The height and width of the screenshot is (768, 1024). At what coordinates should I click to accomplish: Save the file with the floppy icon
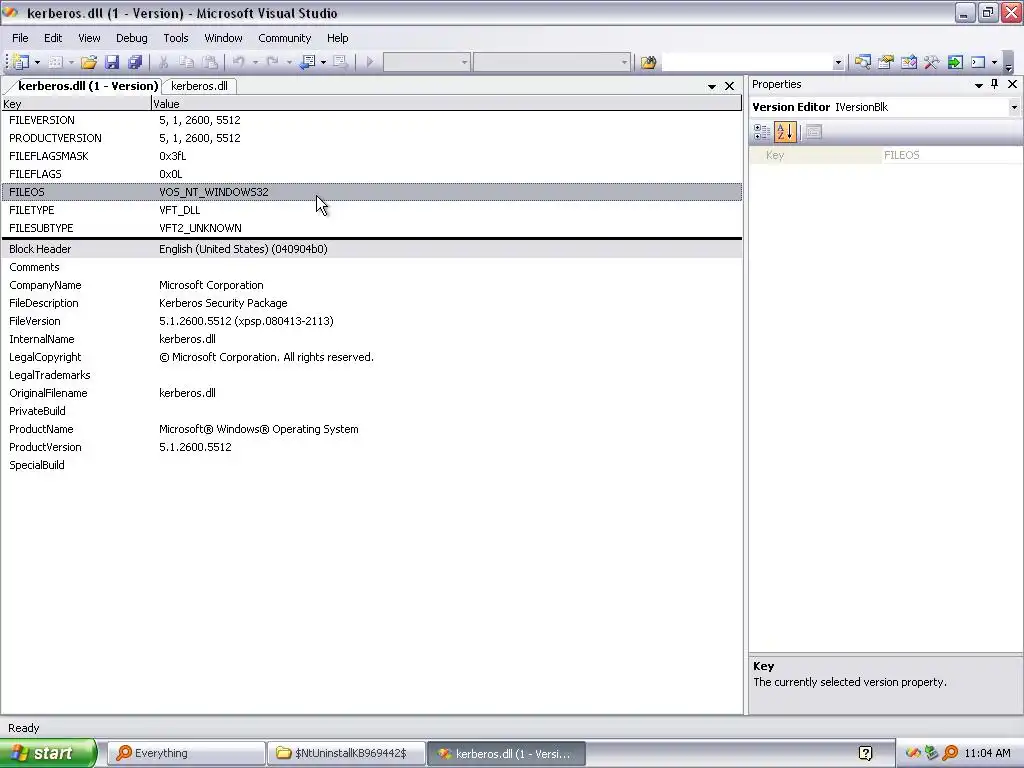(x=112, y=62)
